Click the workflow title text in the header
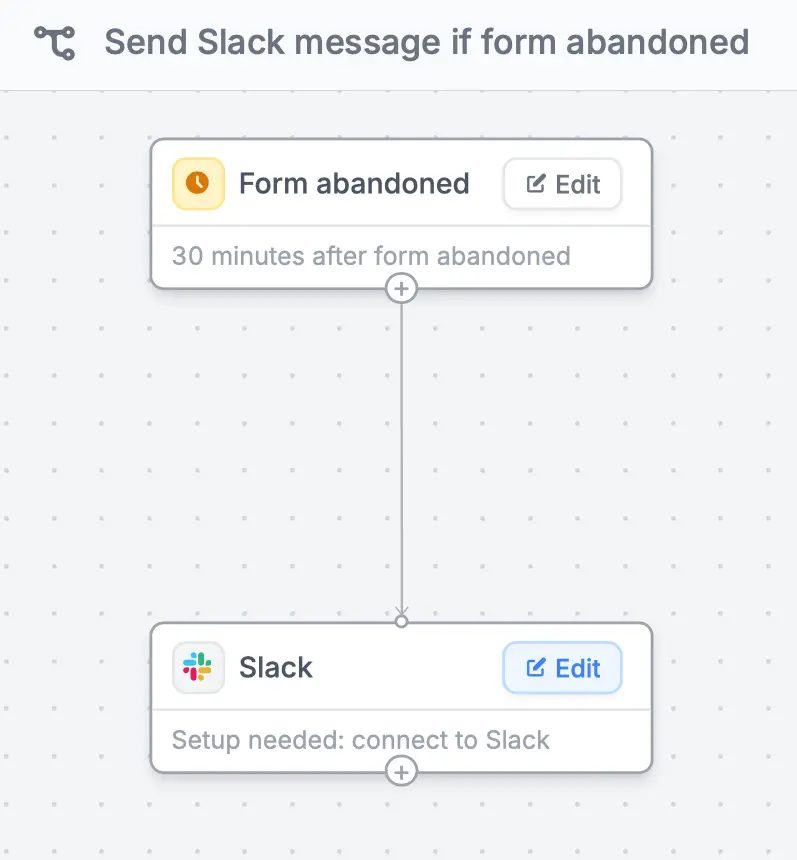Viewport: 797px width, 860px height. [x=428, y=42]
